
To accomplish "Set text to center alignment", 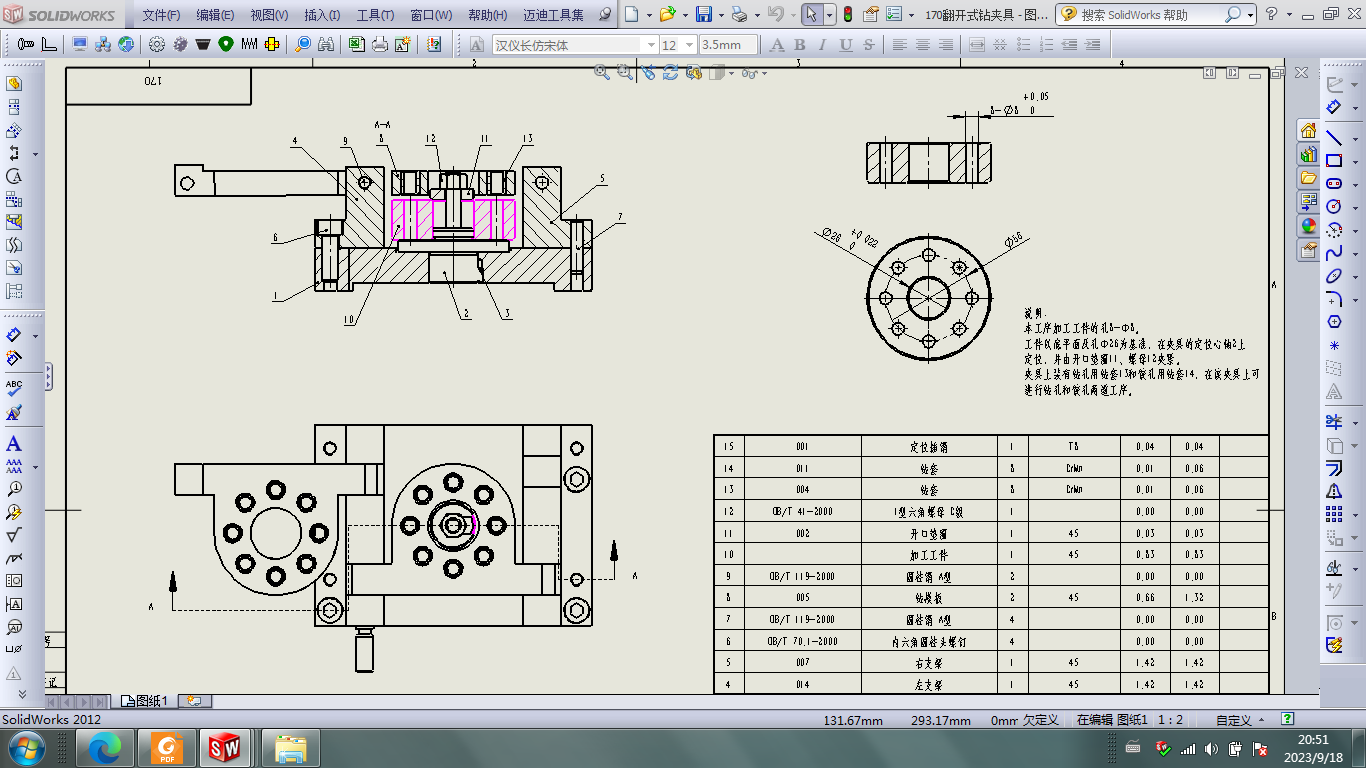I will click(922, 45).
